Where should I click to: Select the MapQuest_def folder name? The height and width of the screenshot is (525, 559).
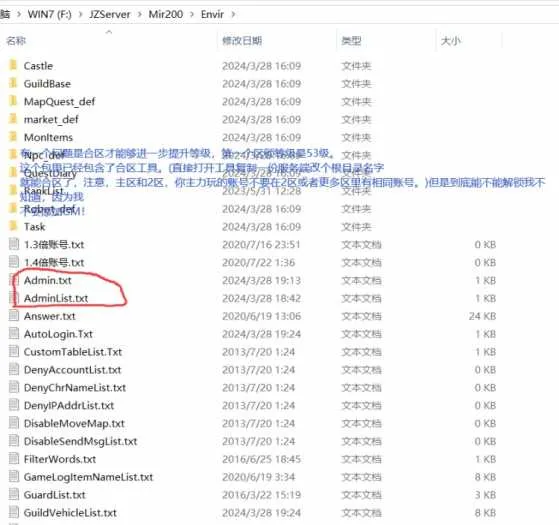60,102
